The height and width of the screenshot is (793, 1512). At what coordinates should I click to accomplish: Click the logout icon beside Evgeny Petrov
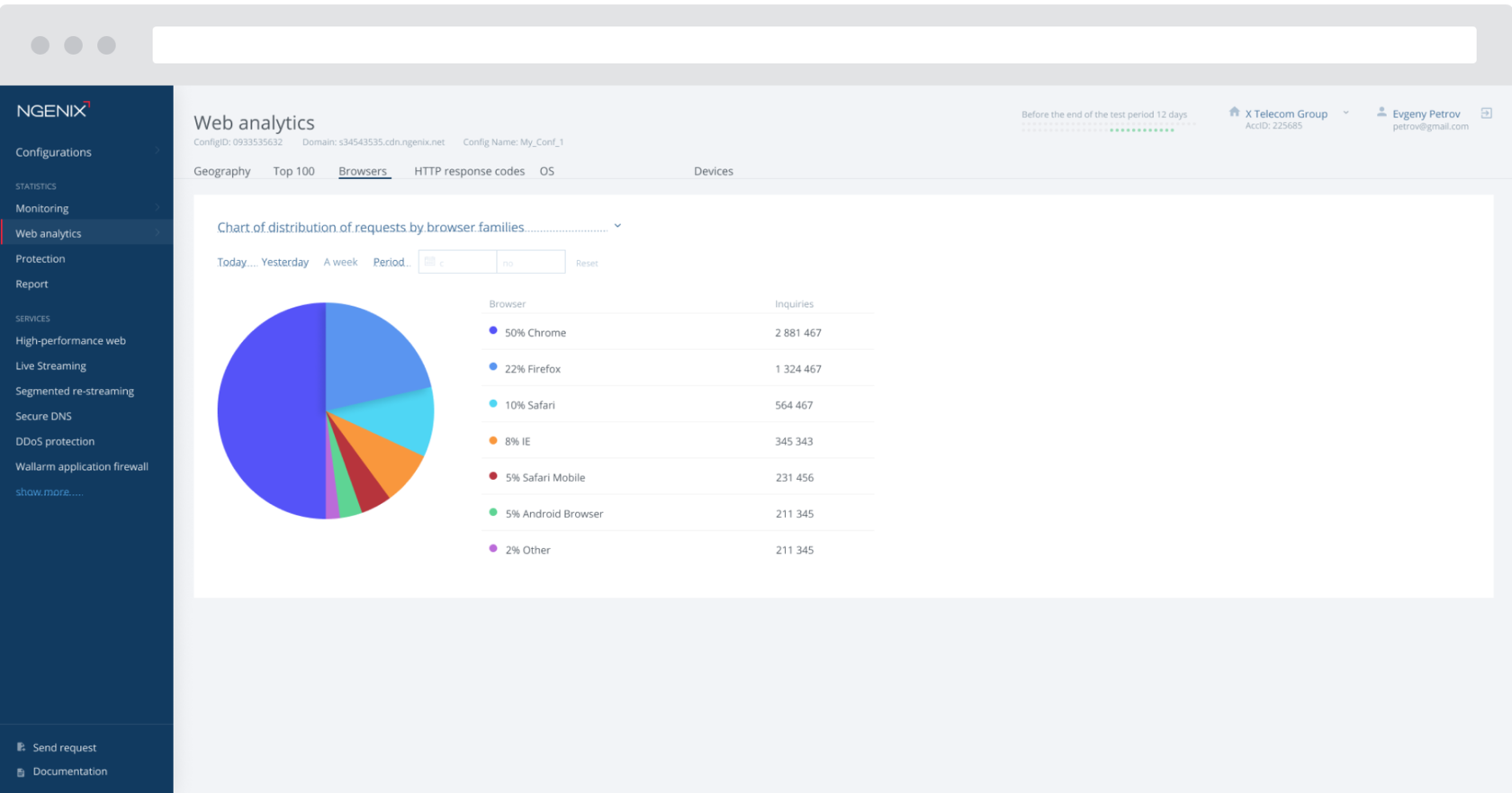[1487, 113]
